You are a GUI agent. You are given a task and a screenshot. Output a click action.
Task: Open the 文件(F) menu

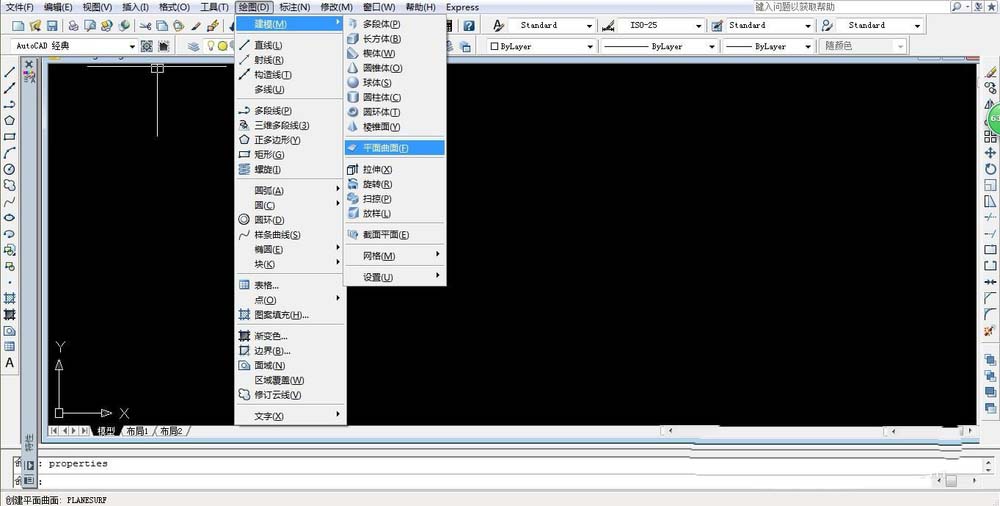pyautogui.click(x=19, y=7)
